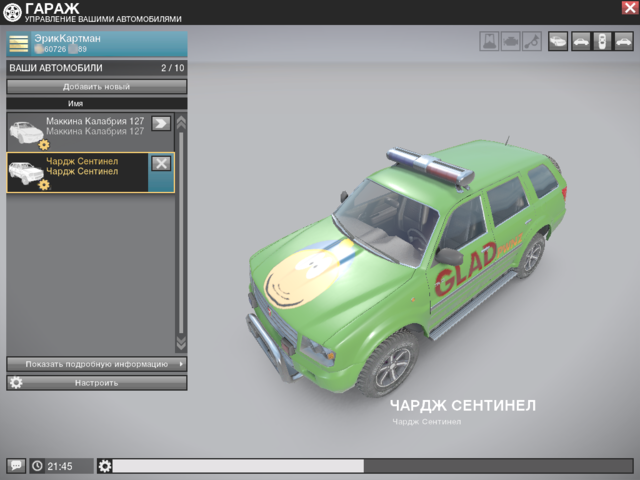640x480 pixels.
Task: Click the arrow button for Маккина Калабрия 127
Action: coord(161,124)
